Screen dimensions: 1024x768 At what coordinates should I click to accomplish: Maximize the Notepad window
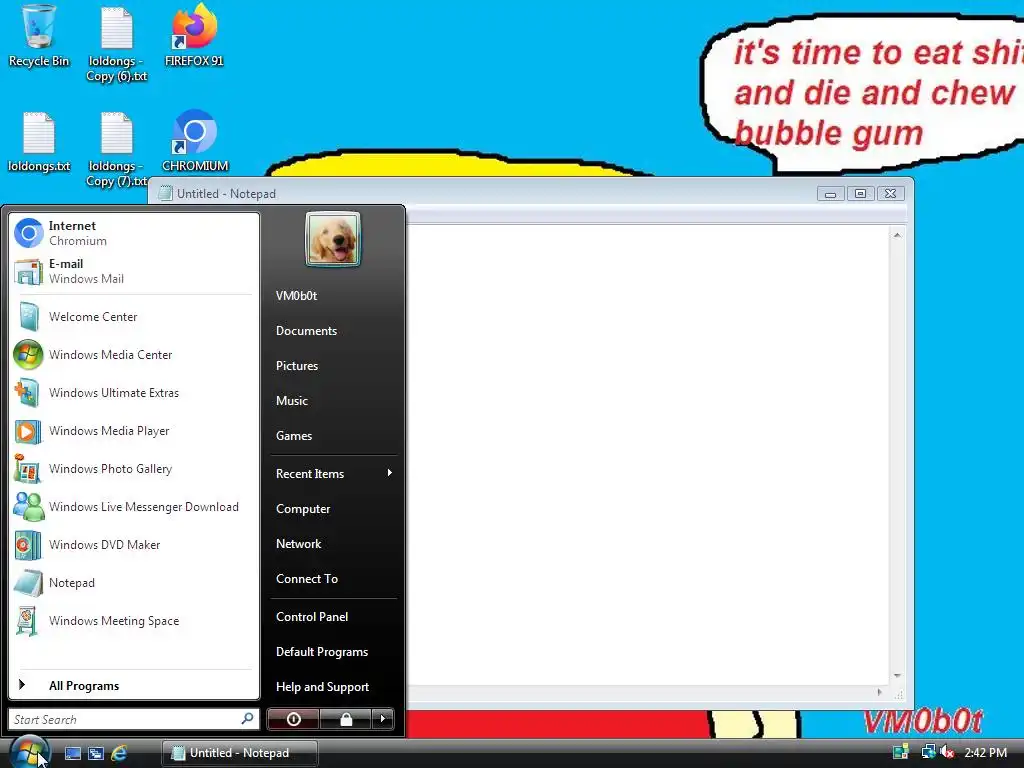[x=860, y=194]
